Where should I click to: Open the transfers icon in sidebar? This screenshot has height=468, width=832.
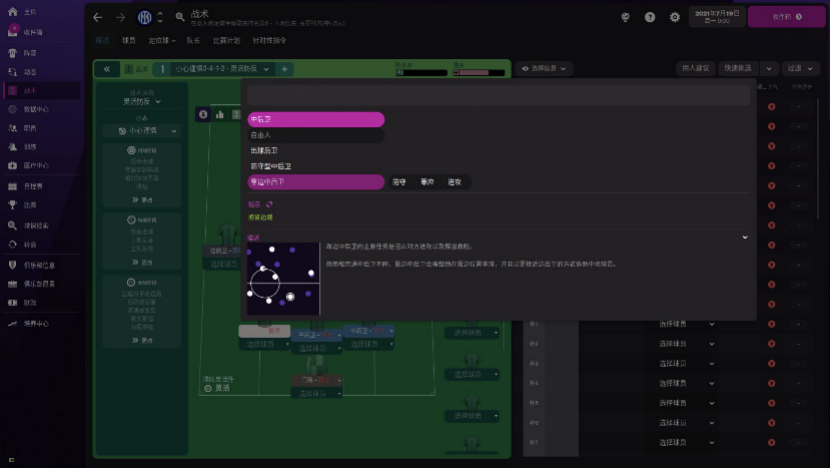pos(13,245)
